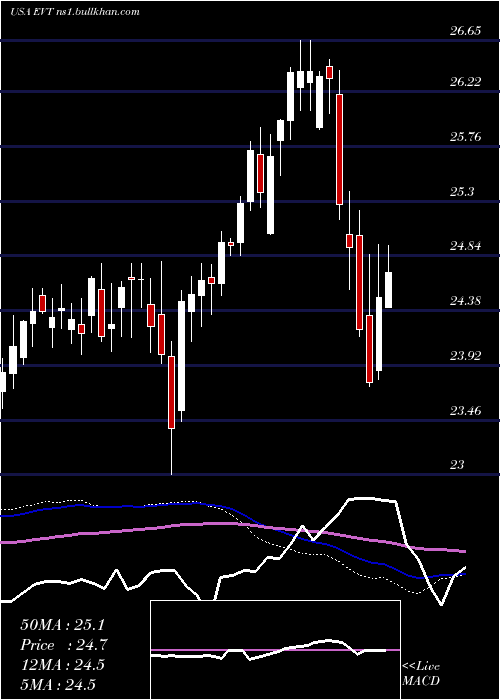Click the '<<Live MACD' label

[x=421, y=673]
